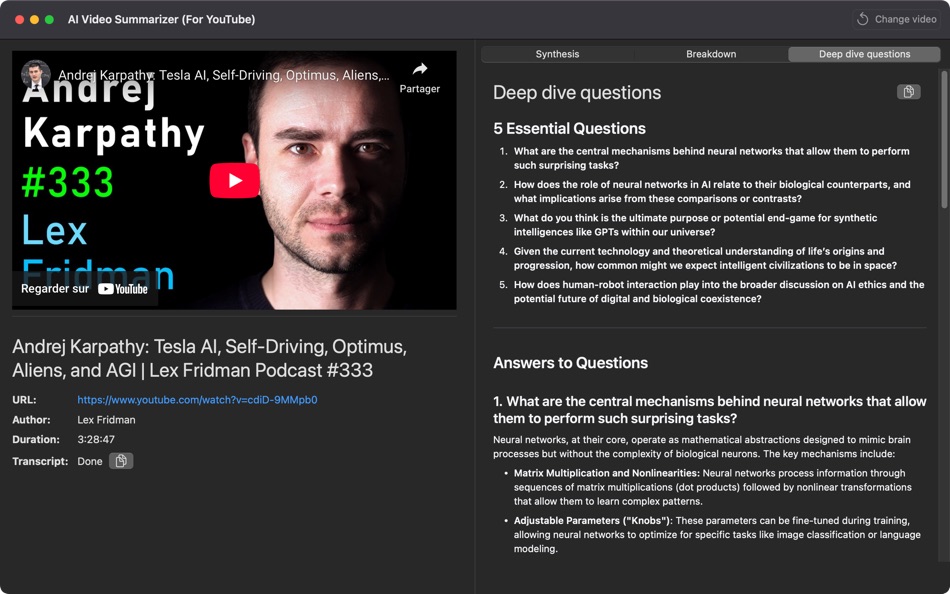Click question 3 about synthetic intelligences

click(695, 225)
